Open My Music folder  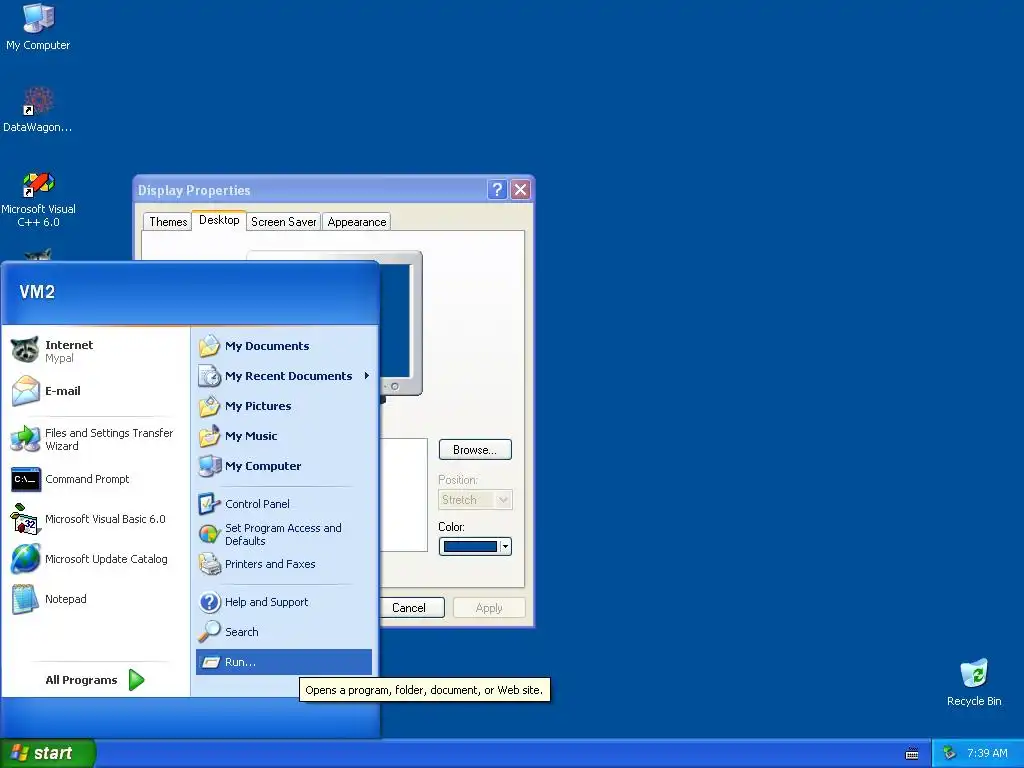pyautogui.click(x=284, y=436)
